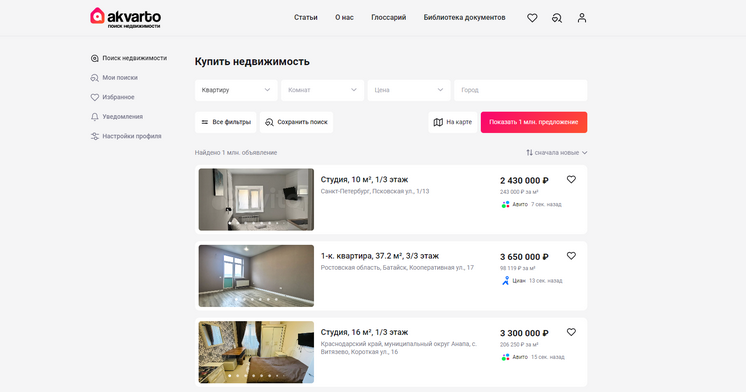Click 'Купить недвижимость' heading
The image size is (746, 392).
pyautogui.click(x=252, y=62)
